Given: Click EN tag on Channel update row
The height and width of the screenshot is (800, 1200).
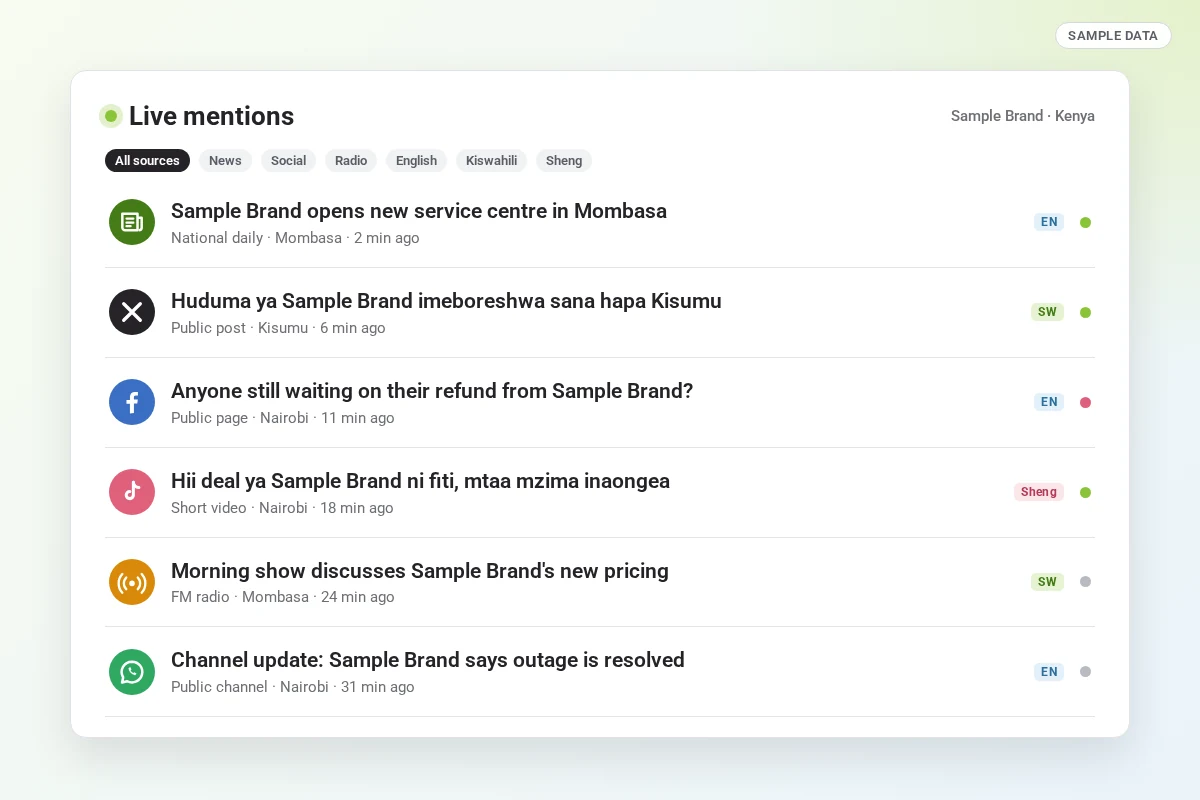Looking at the screenshot, I should 1049,671.
